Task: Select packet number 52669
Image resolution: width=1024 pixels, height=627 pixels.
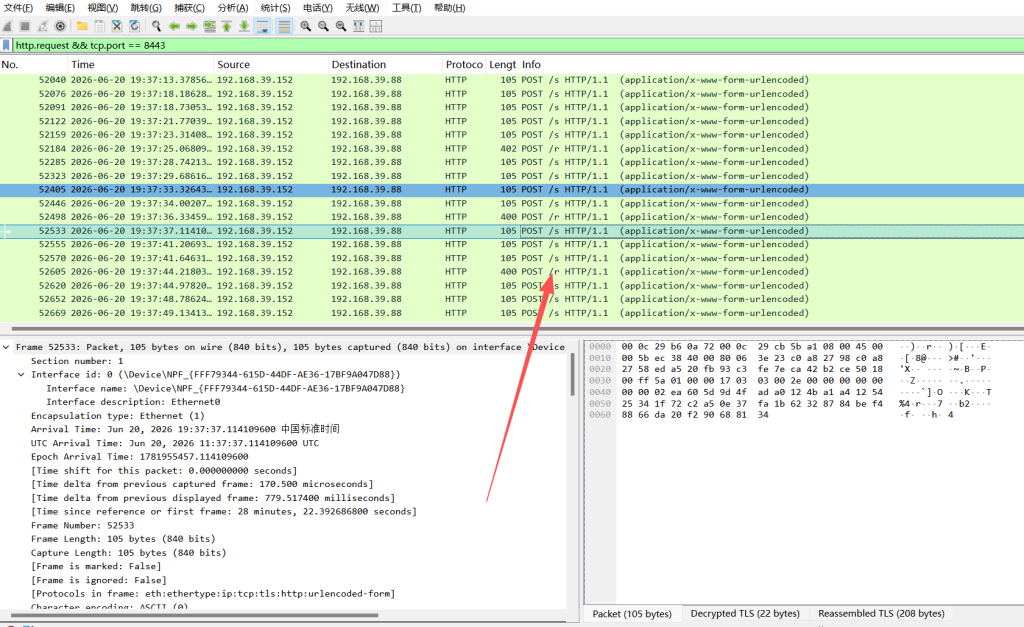Action: (x=512, y=314)
